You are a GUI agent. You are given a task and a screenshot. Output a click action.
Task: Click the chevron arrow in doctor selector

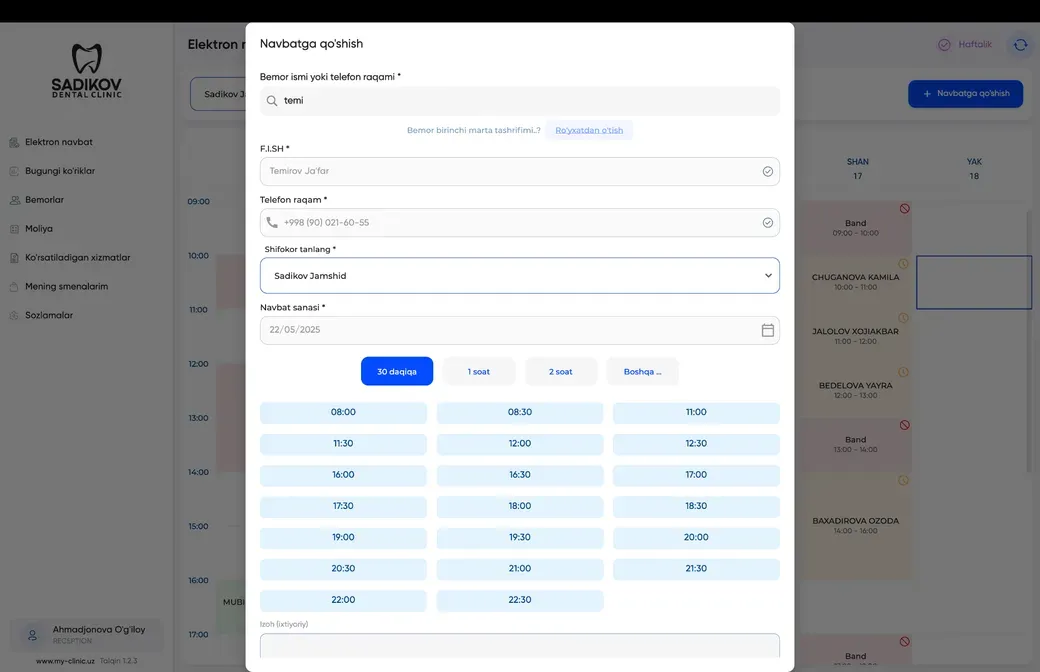pos(768,275)
